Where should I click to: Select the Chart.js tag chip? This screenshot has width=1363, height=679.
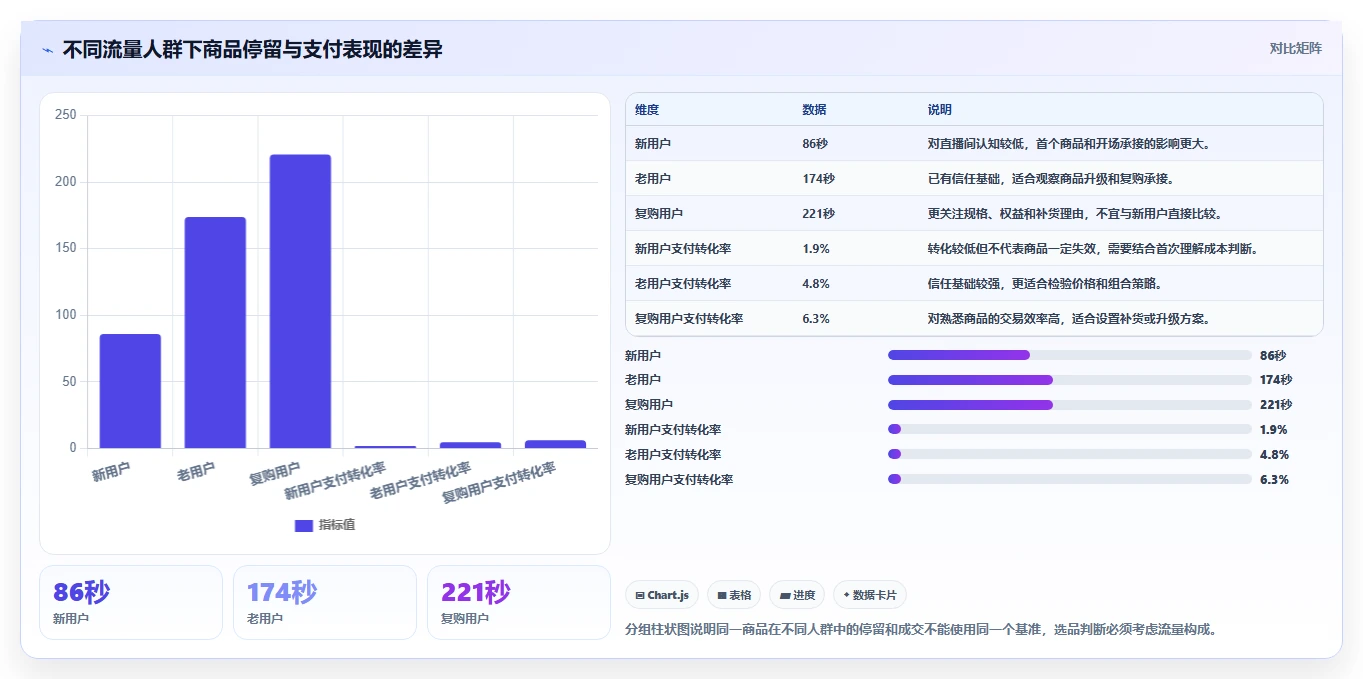pos(662,595)
